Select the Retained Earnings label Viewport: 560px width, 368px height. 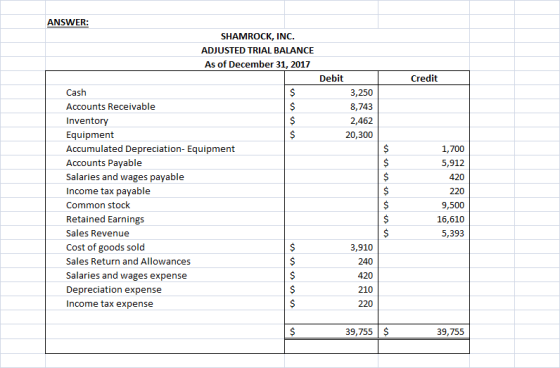click(x=105, y=219)
